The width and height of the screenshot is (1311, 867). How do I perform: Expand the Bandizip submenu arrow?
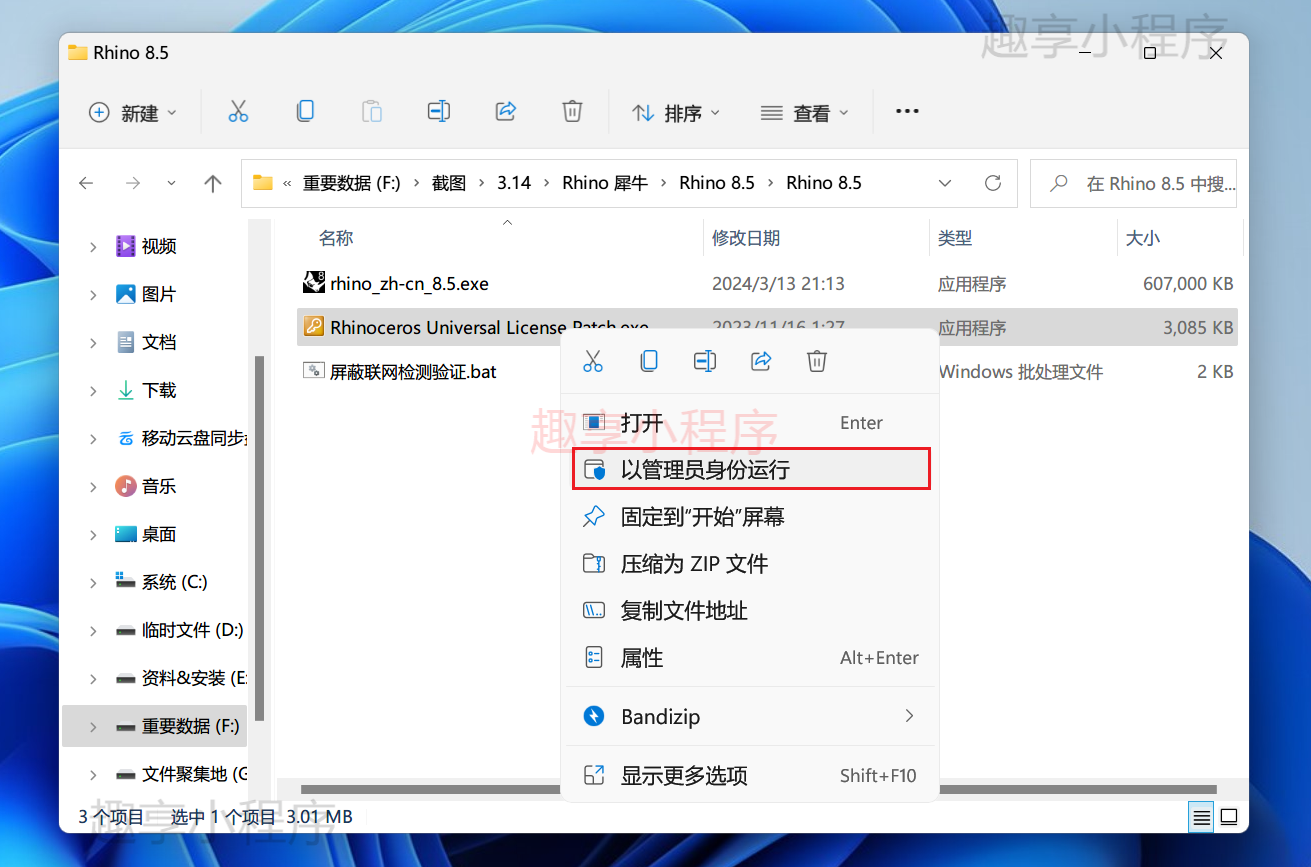[909, 716]
